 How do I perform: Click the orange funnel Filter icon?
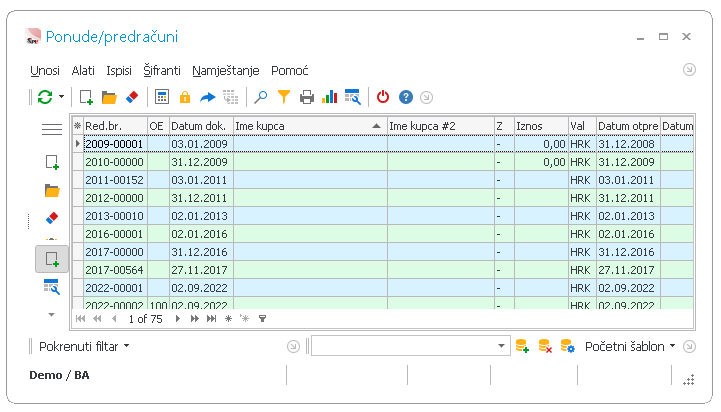(284, 97)
